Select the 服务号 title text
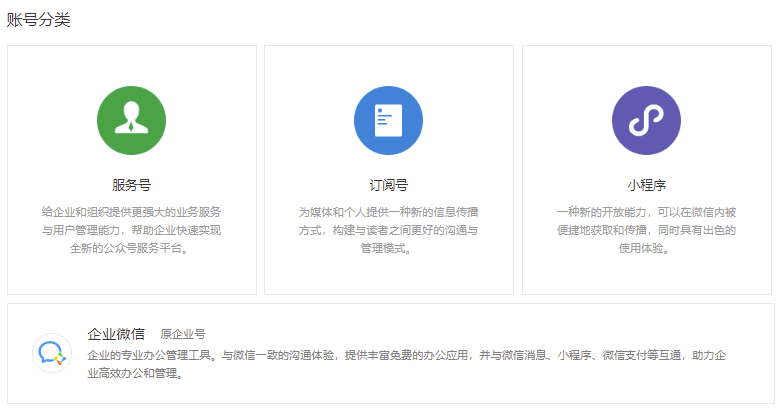This screenshot has height=418, width=782. (132, 185)
